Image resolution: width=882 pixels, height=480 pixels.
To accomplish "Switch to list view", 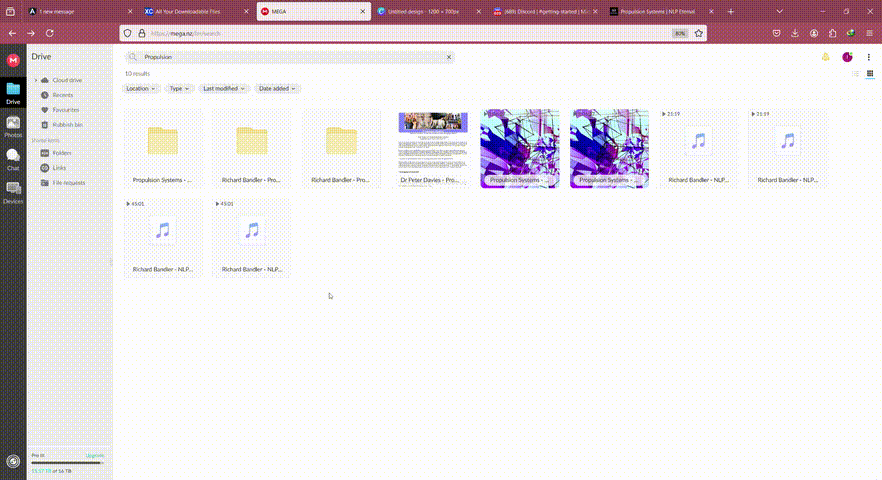I will point(856,74).
